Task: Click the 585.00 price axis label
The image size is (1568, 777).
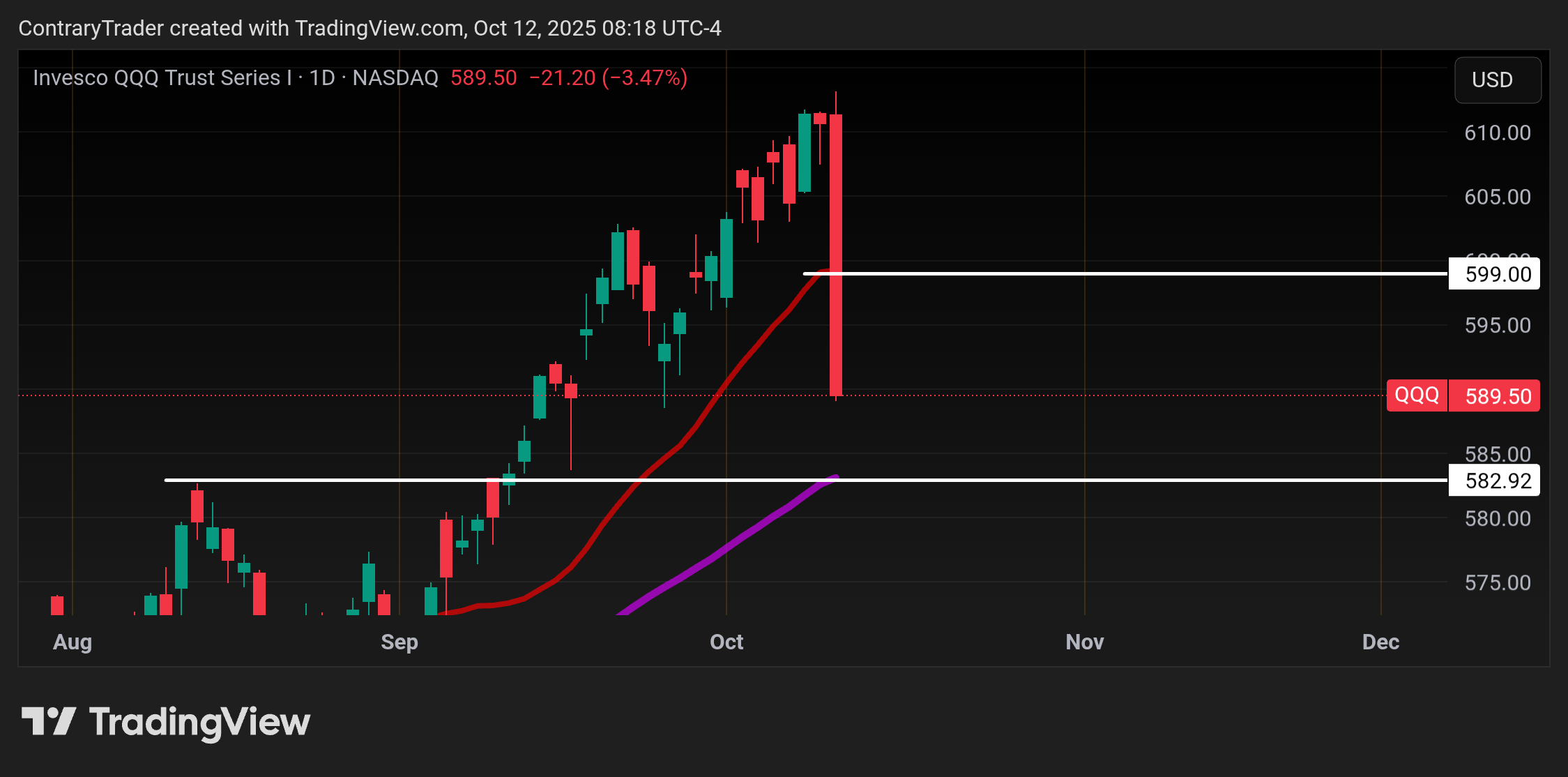Action: [1498, 454]
